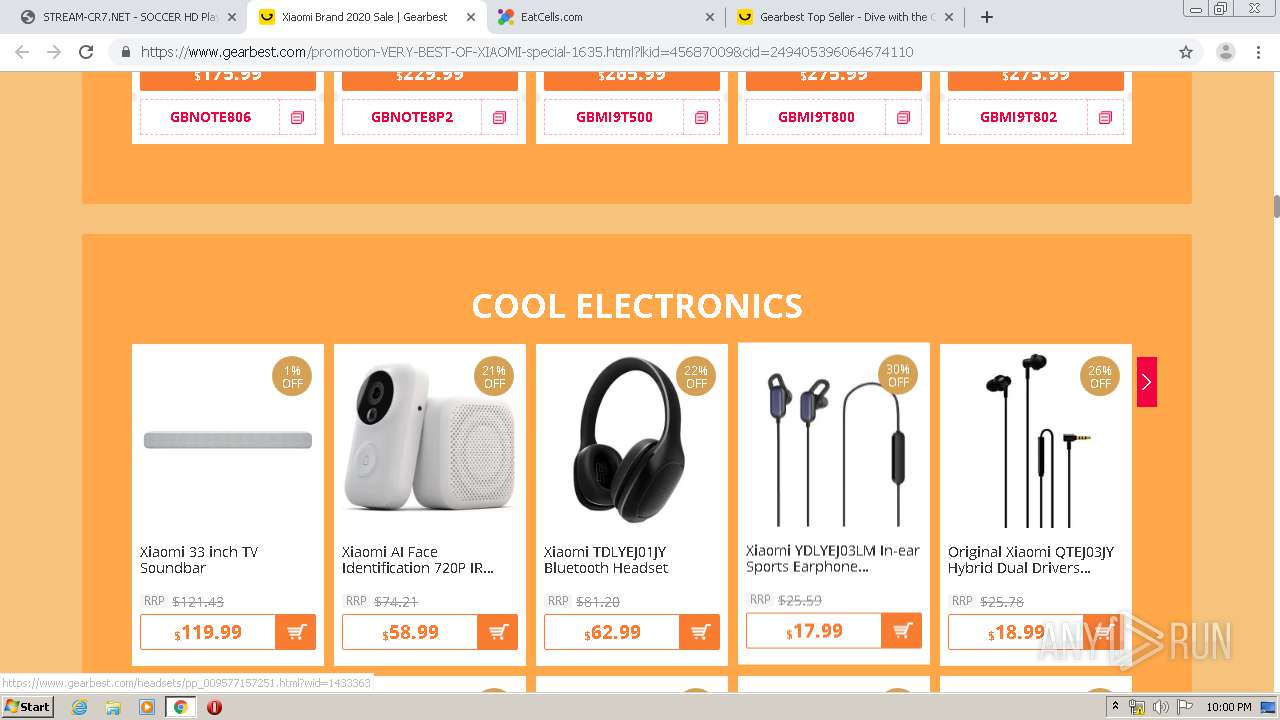Expand the hidden system tray icons
Viewport: 1280px width, 720px height.
click(1115, 707)
